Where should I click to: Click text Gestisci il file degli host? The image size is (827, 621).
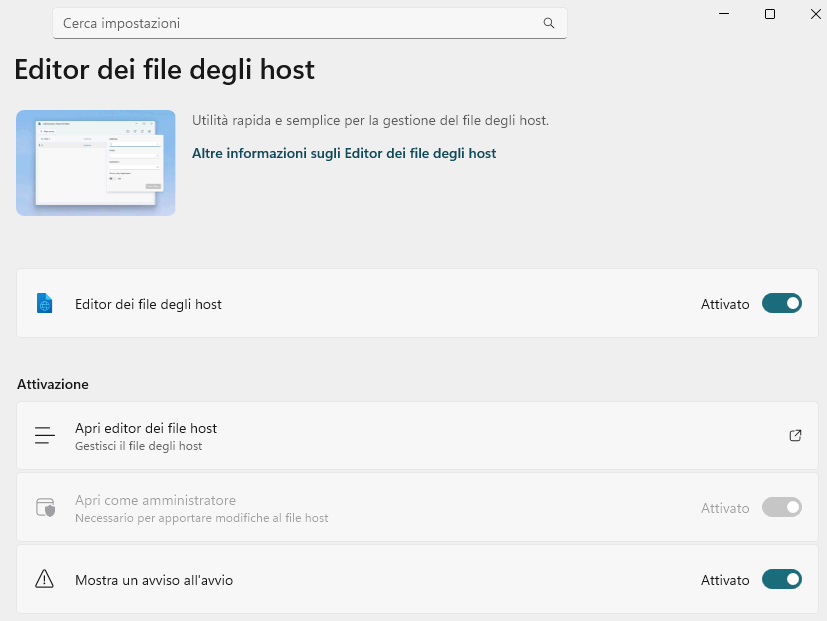[x=138, y=446]
